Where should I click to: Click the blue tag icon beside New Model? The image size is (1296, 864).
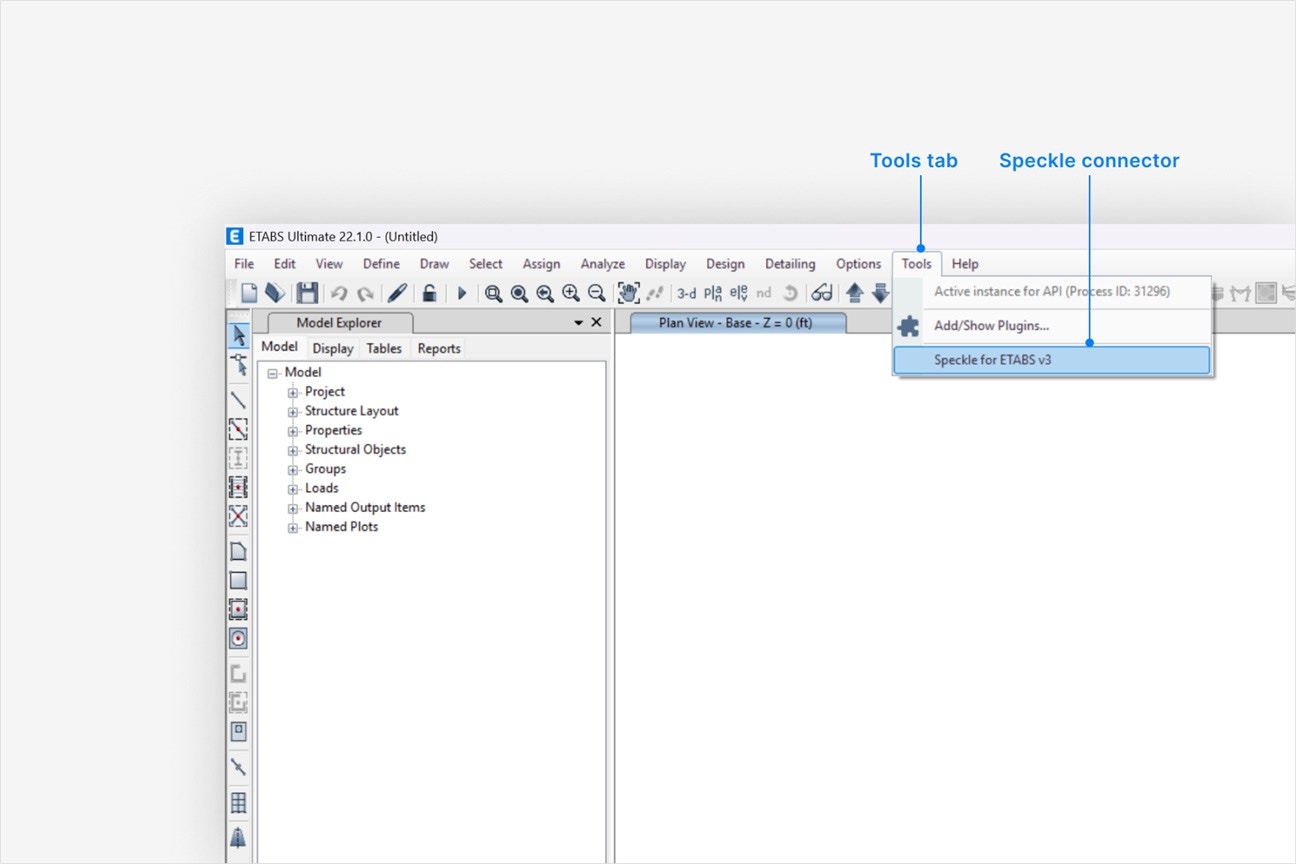(274, 293)
